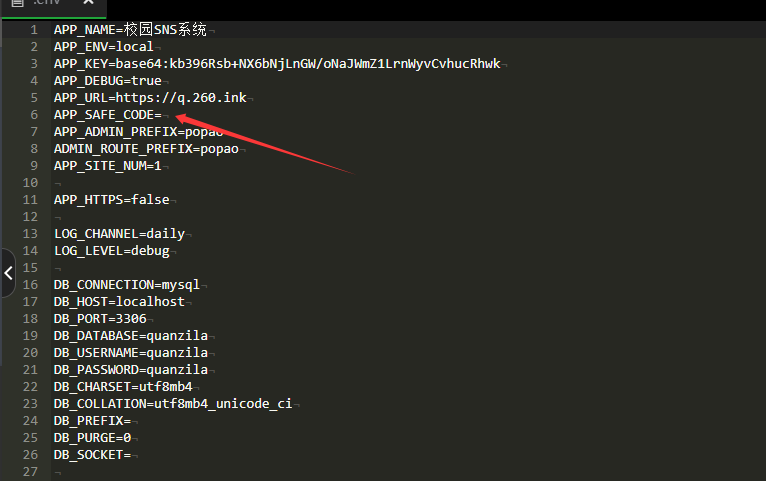Place cursor in the APP_KEY base64 value

pos(308,64)
